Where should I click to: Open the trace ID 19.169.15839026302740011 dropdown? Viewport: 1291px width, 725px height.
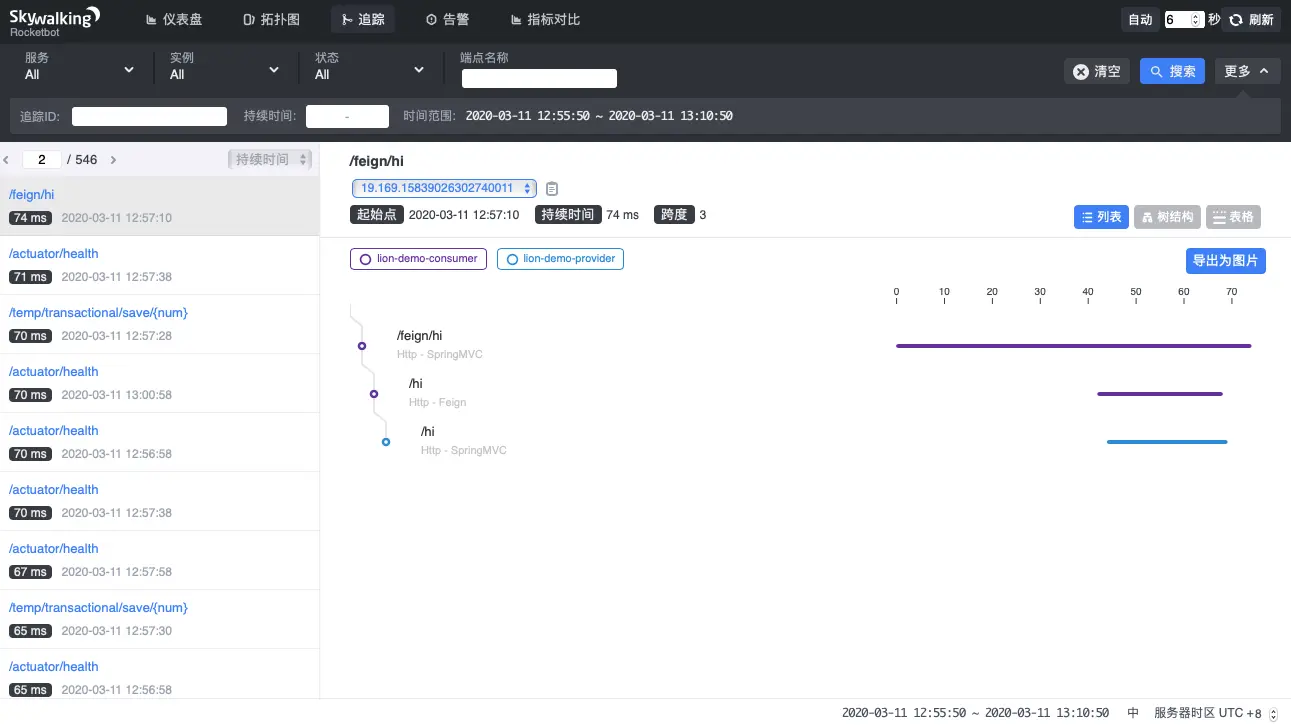click(x=444, y=188)
